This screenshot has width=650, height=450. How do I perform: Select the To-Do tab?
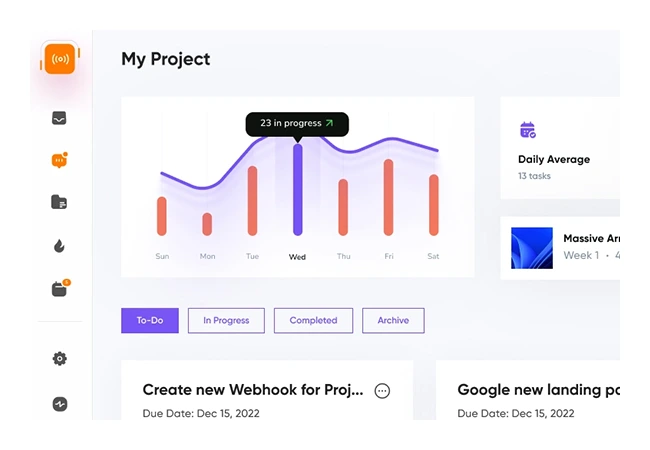150,320
